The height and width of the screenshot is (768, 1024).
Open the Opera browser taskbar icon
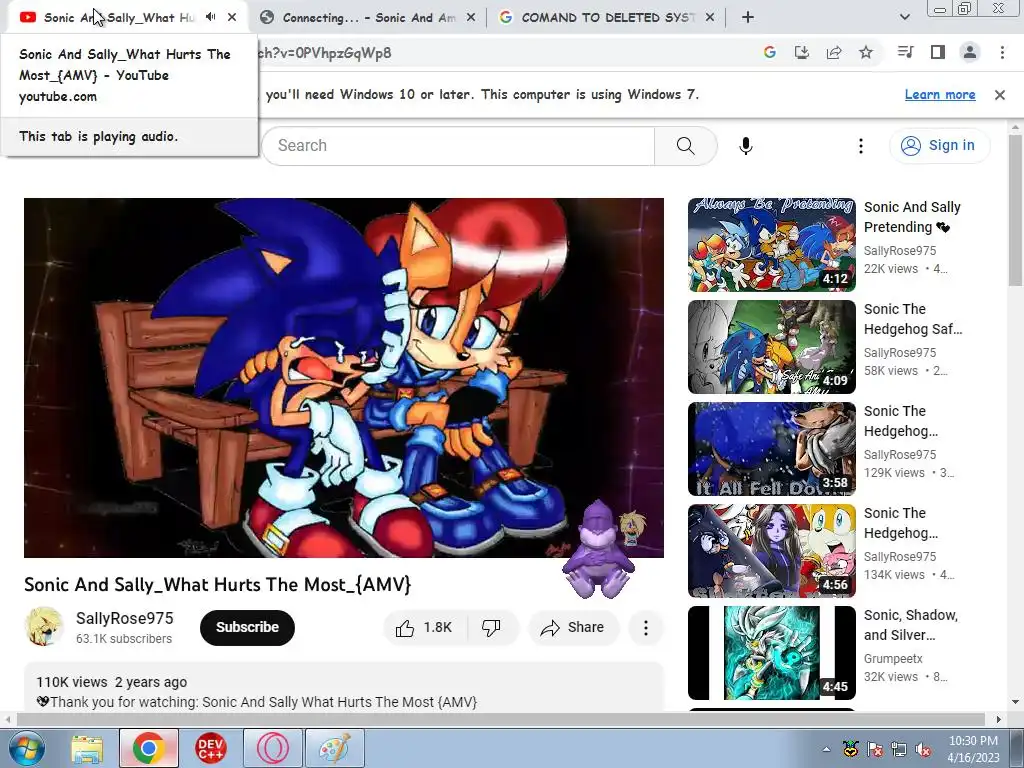[273, 748]
